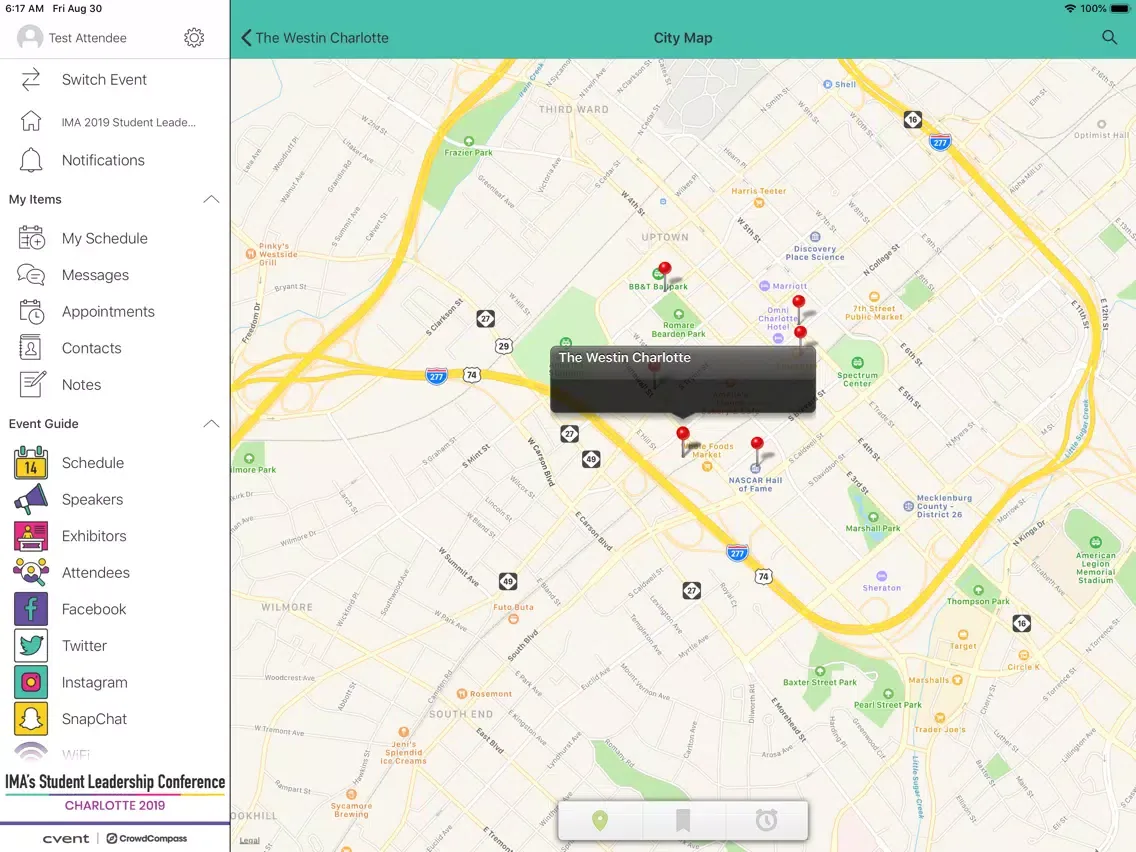Open the Attendees people icon

coord(31,572)
